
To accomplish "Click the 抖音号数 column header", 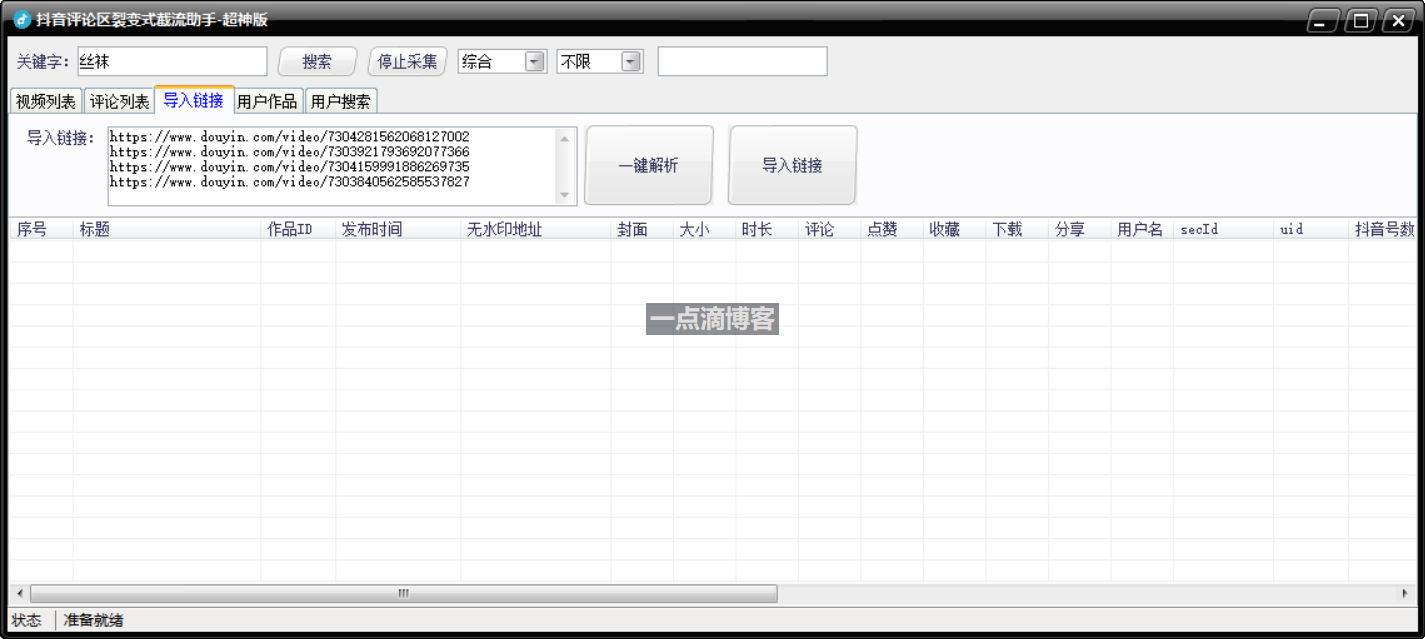I will [1383, 229].
